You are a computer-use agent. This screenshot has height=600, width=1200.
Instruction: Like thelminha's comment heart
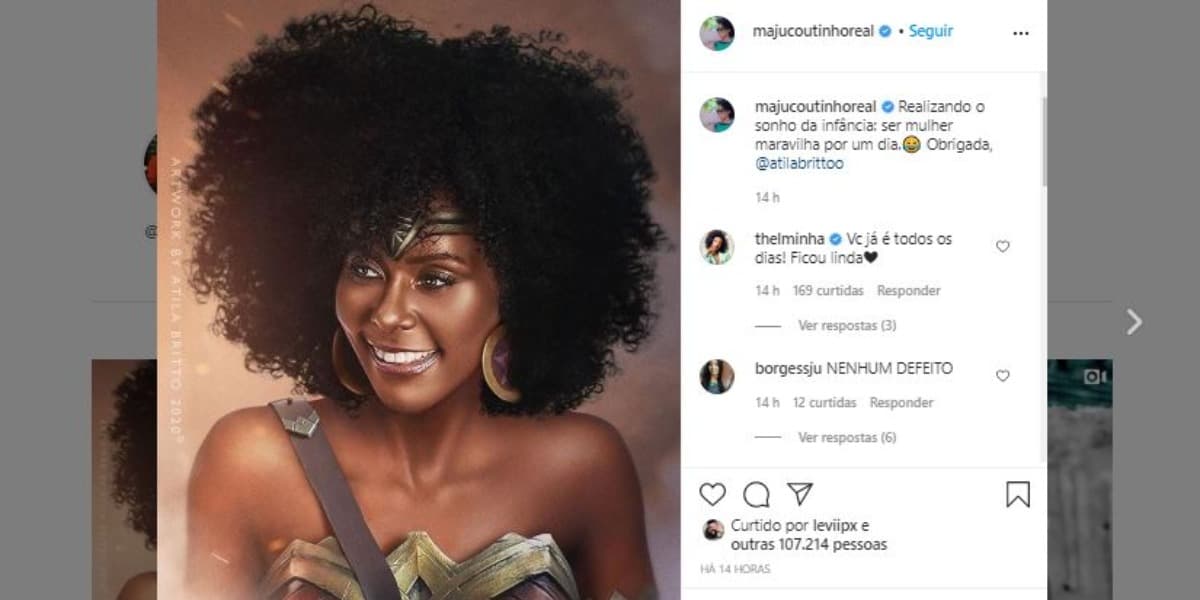[1003, 246]
